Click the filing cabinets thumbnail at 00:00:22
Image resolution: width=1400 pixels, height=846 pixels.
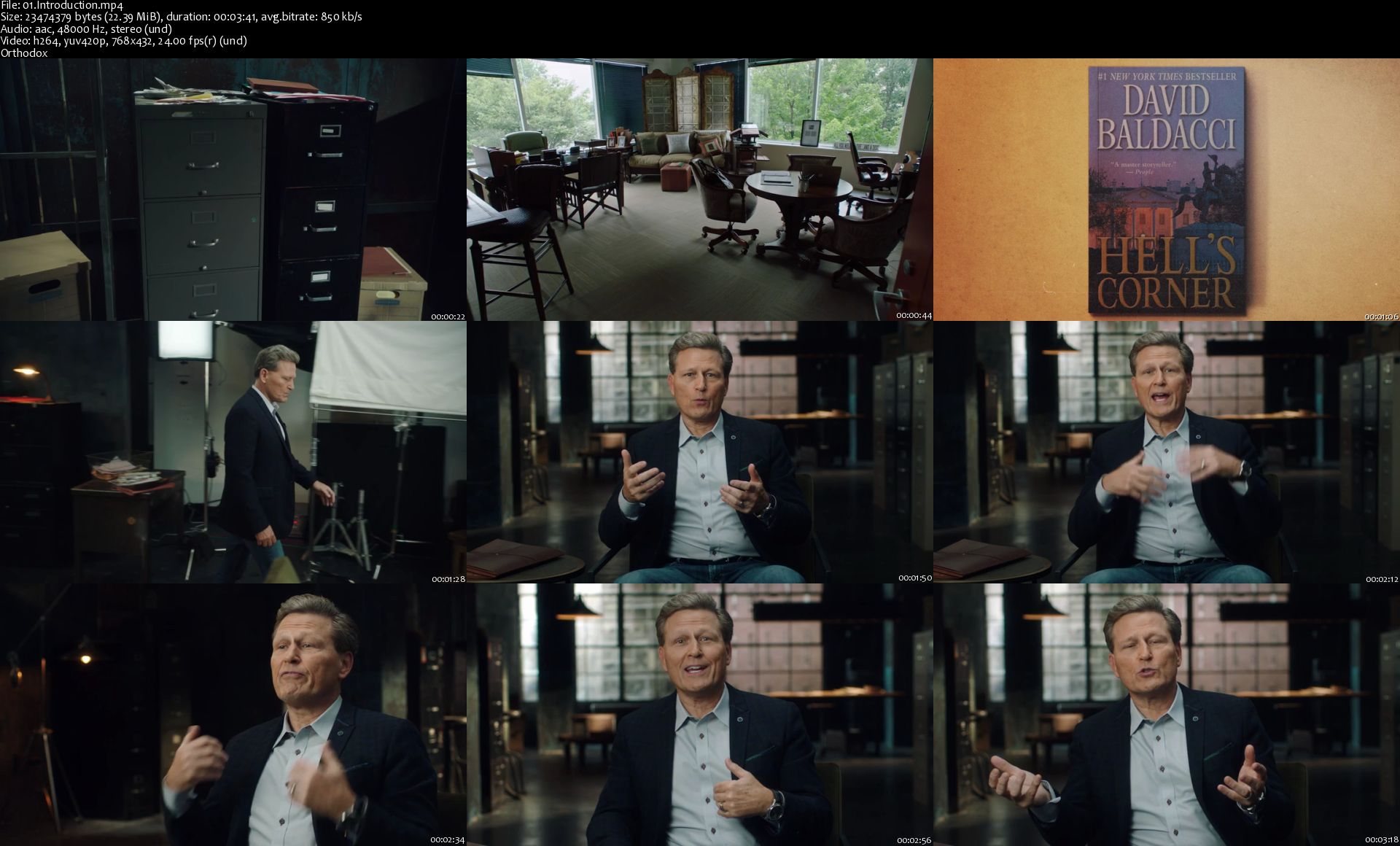click(x=233, y=190)
